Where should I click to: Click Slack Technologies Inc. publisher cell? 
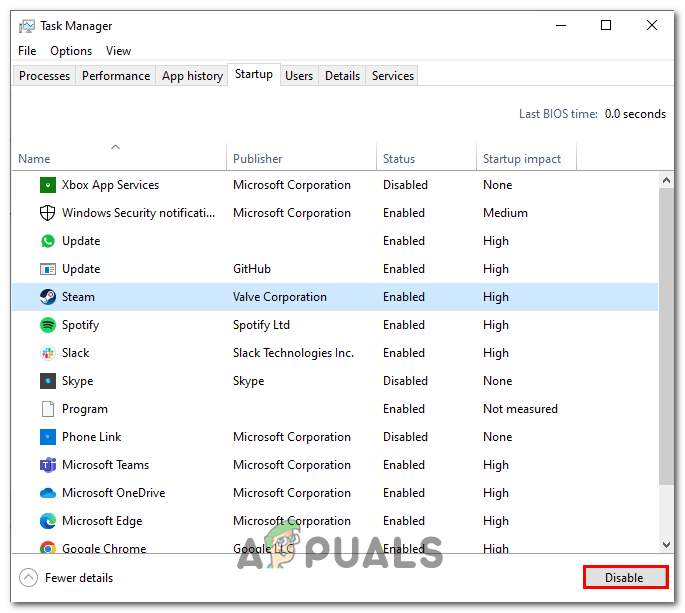point(293,353)
